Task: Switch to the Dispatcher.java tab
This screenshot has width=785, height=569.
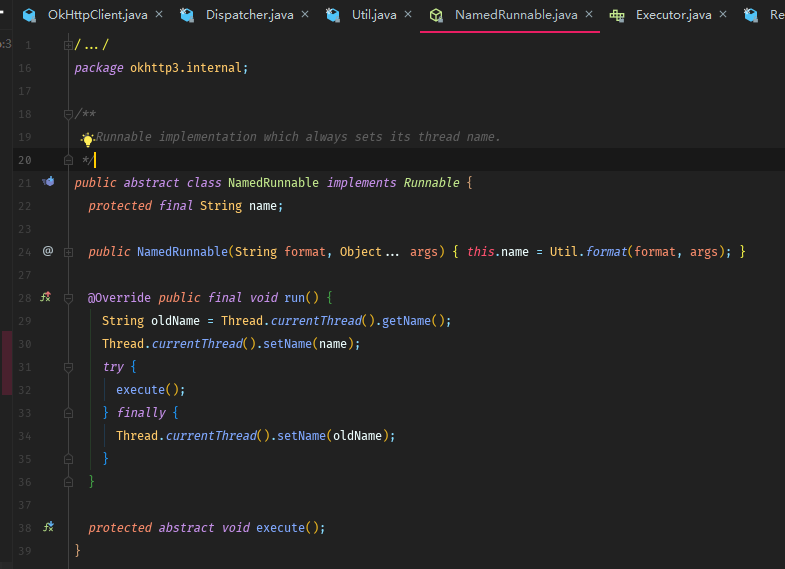Action: [x=251, y=15]
